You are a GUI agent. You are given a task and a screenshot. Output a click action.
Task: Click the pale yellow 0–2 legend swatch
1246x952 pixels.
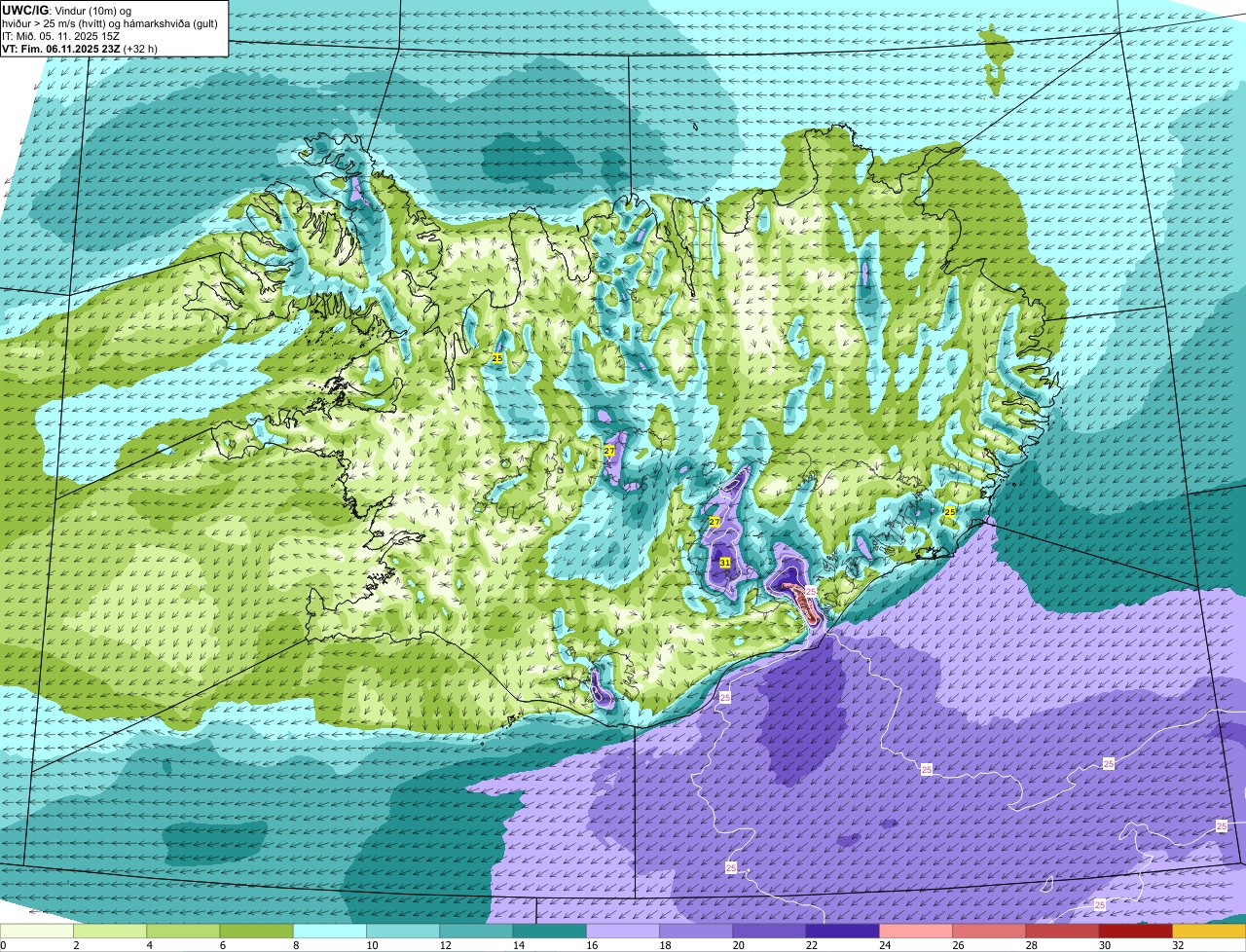pyautogui.click(x=37, y=932)
